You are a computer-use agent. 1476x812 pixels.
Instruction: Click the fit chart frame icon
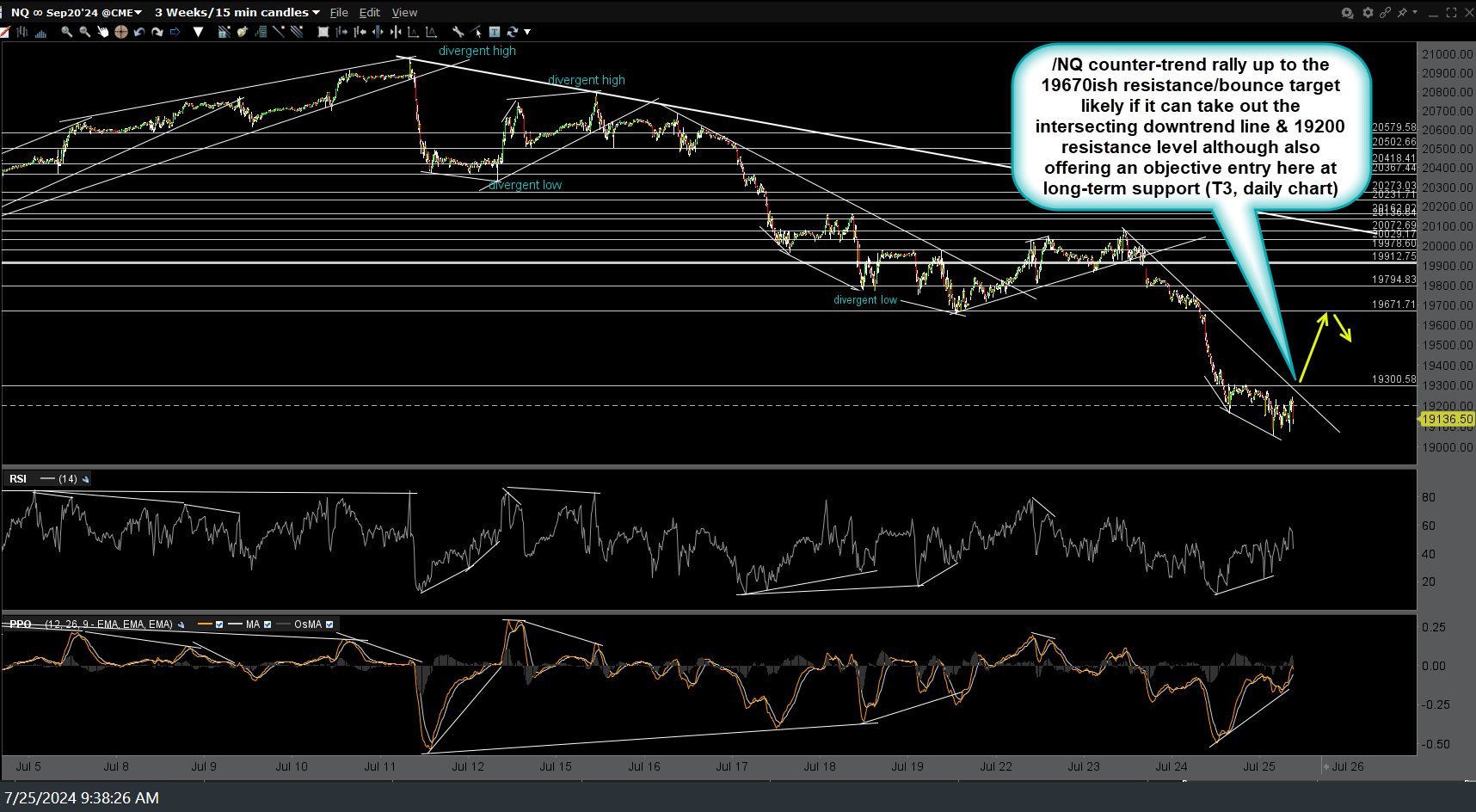(323, 32)
